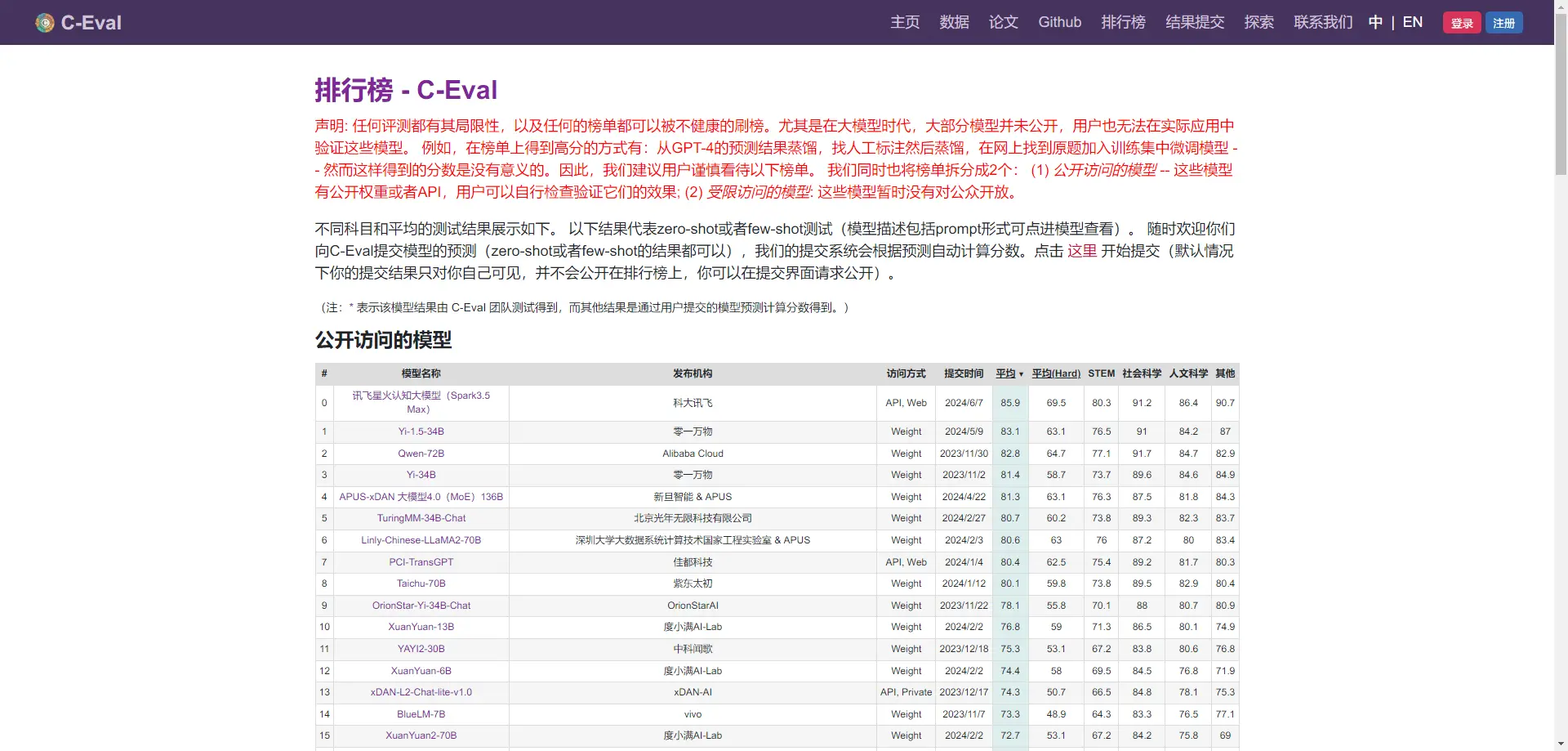Click the vertical scrollbar thumb

[x=1561, y=94]
